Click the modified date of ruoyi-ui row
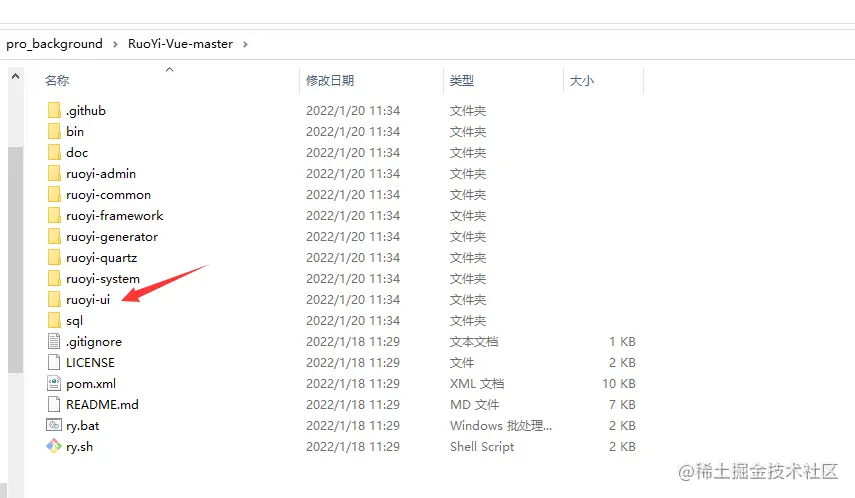This screenshot has width=855, height=498. (x=353, y=299)
